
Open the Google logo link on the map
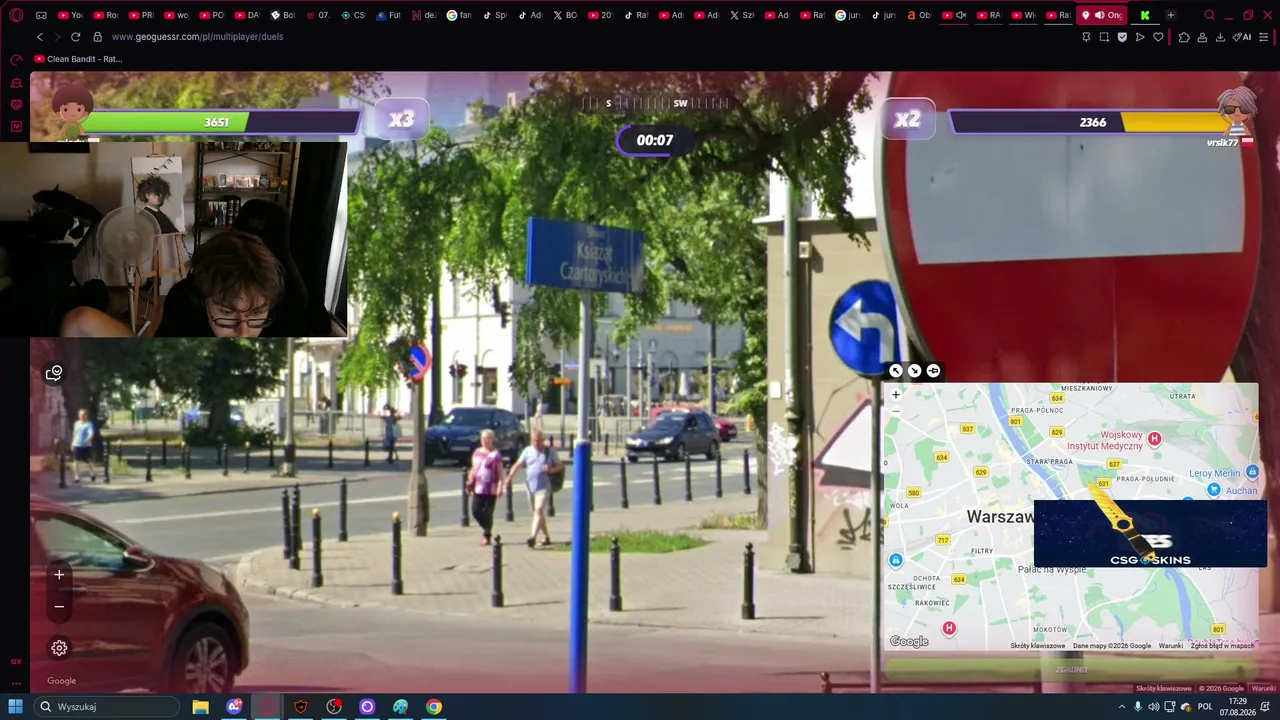click(x=909, y=641)
